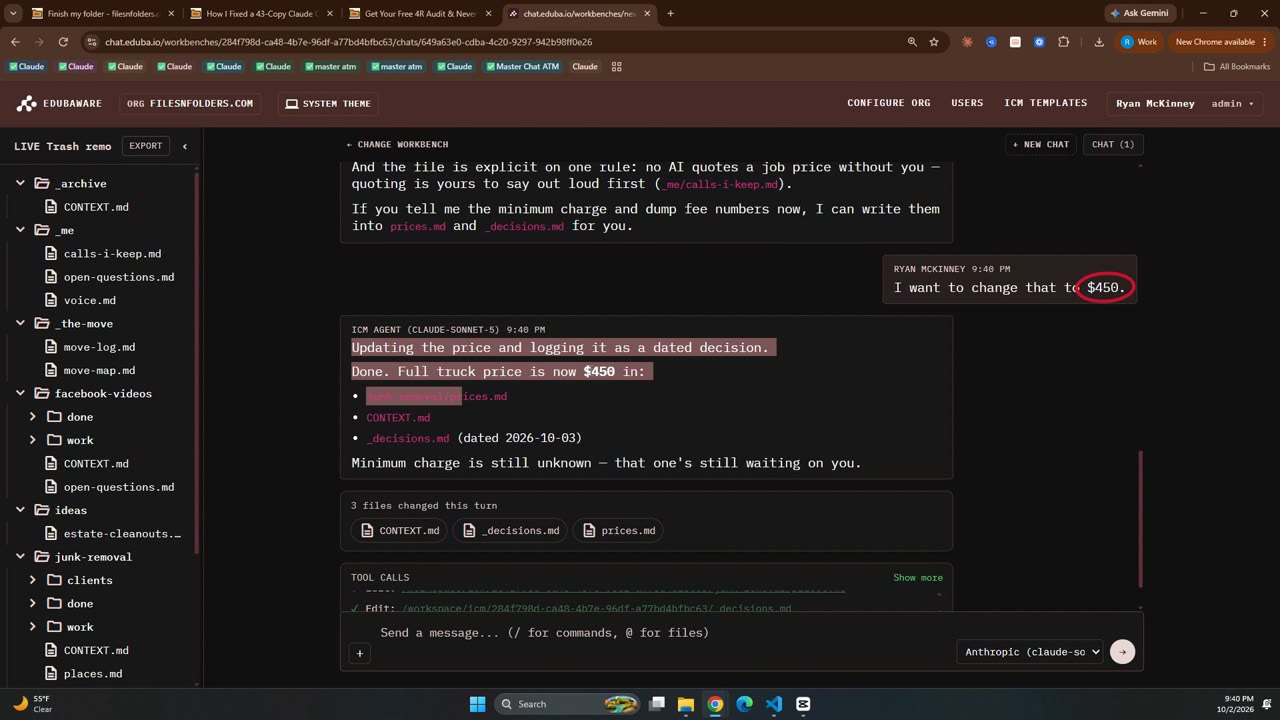Image resolution: width=1280 pixels, height=720 pixels.
Task: Open File Explorer from the taskbar
Action: click(x=686, y=704)
